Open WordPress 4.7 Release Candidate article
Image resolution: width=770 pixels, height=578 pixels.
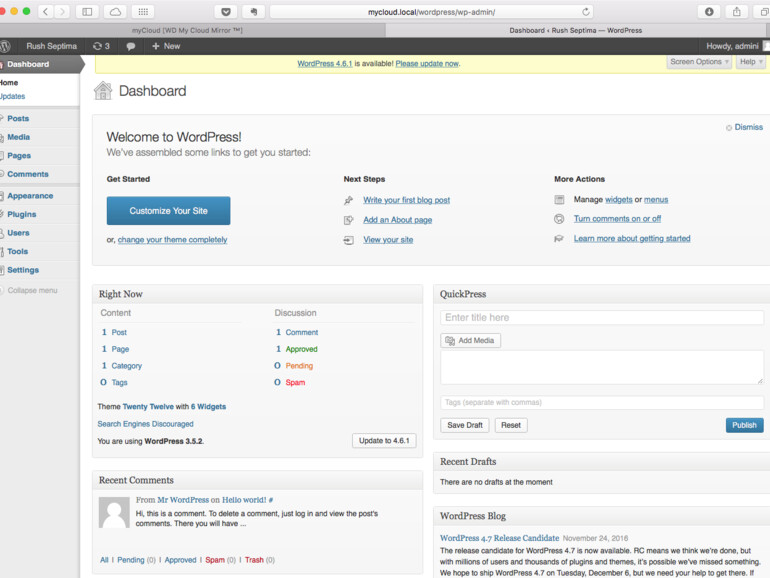coord(499,538)
